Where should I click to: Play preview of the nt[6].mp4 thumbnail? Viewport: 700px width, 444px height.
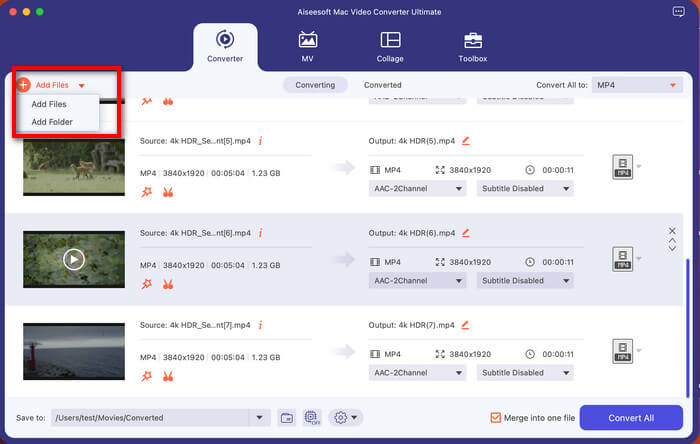tap(74, 259)
